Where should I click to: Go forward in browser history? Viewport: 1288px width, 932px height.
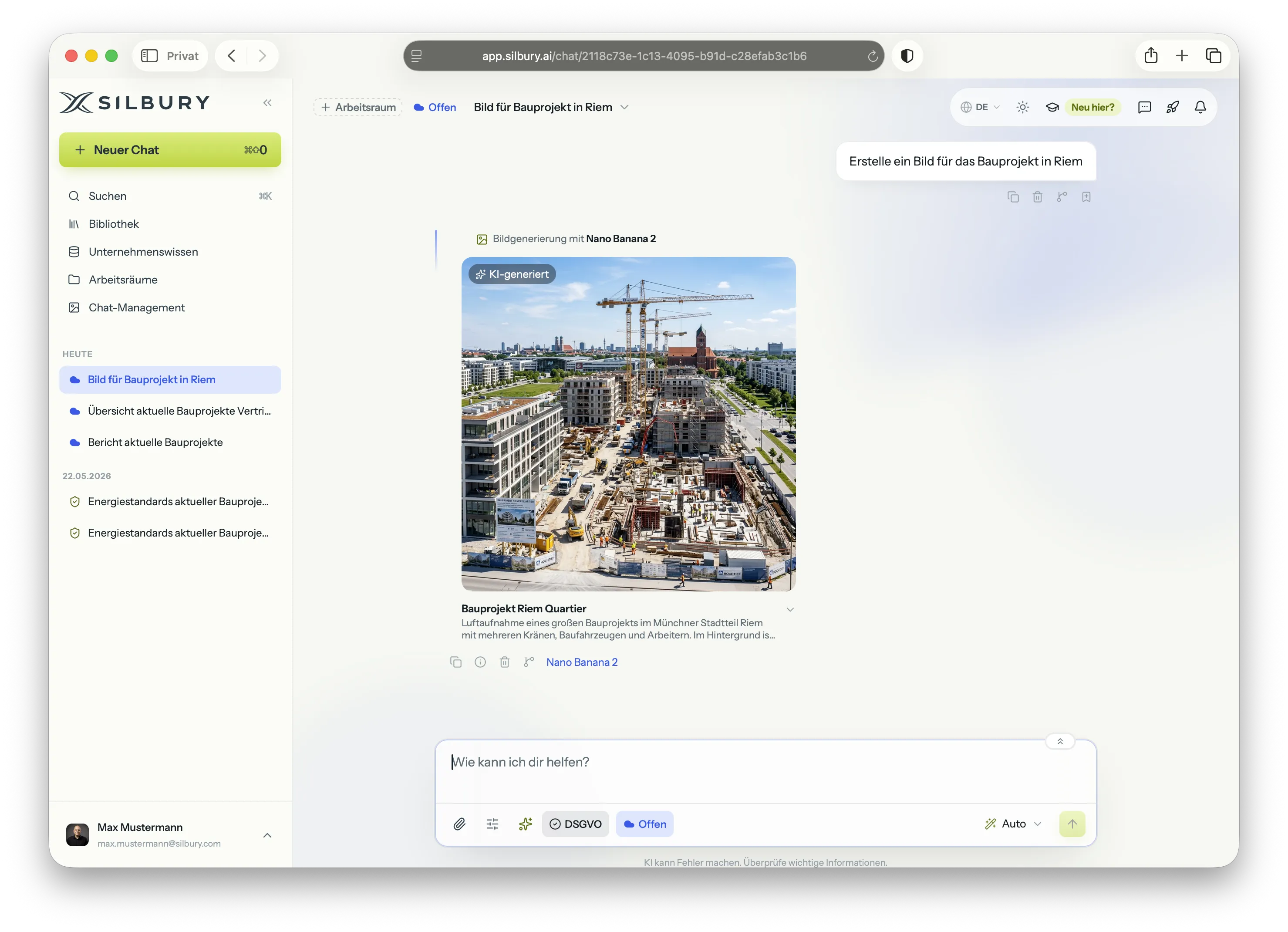262,56
